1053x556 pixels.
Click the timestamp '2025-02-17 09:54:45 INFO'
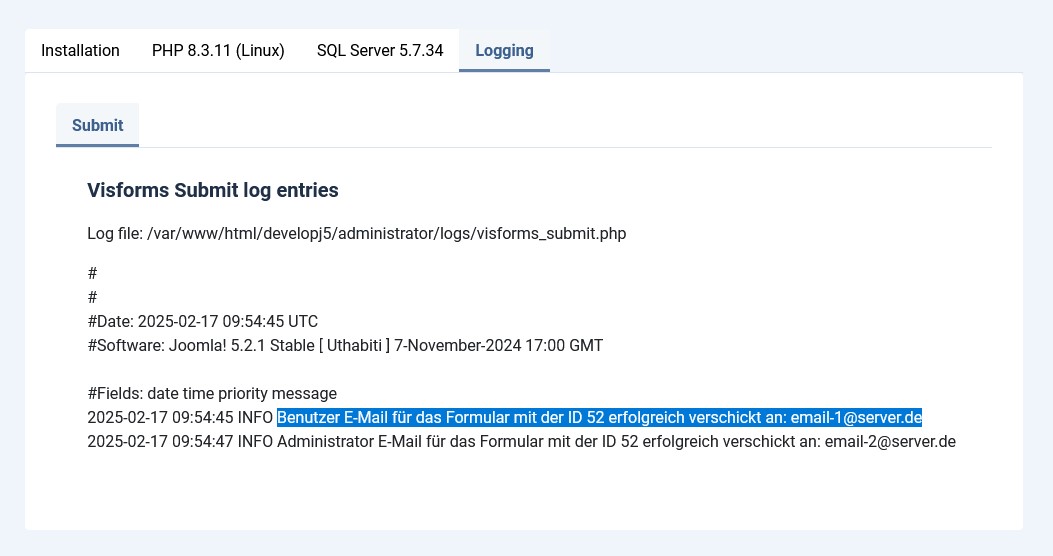(x=180, y=418)
